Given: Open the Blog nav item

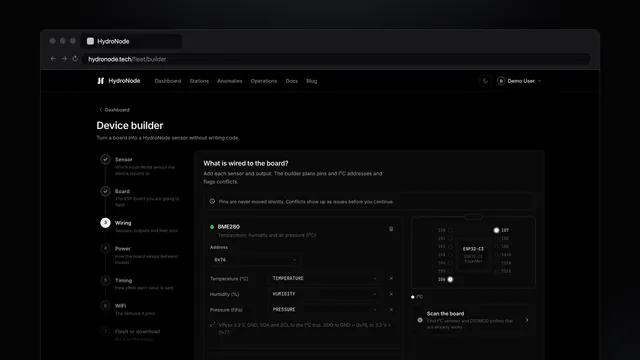Looking at the screenshot, I should 311,81.
